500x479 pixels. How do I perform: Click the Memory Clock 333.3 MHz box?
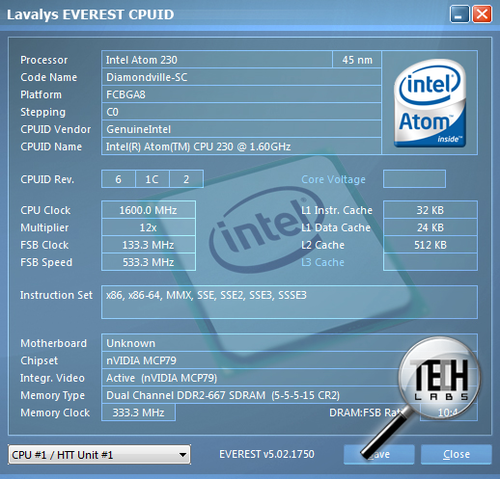138,413
